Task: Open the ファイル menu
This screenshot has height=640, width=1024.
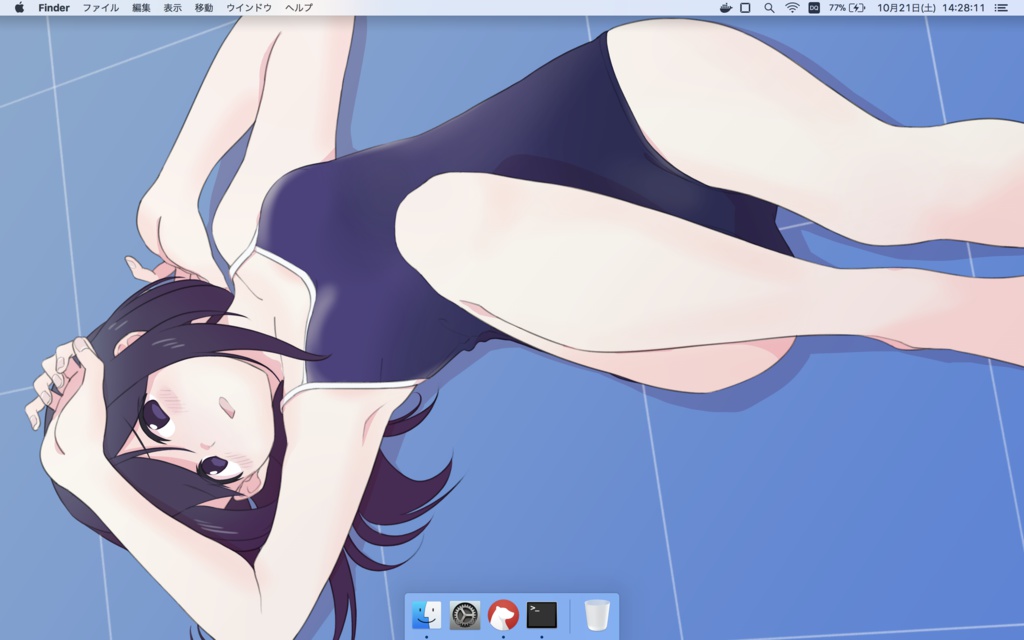Action: pos(101,8)
